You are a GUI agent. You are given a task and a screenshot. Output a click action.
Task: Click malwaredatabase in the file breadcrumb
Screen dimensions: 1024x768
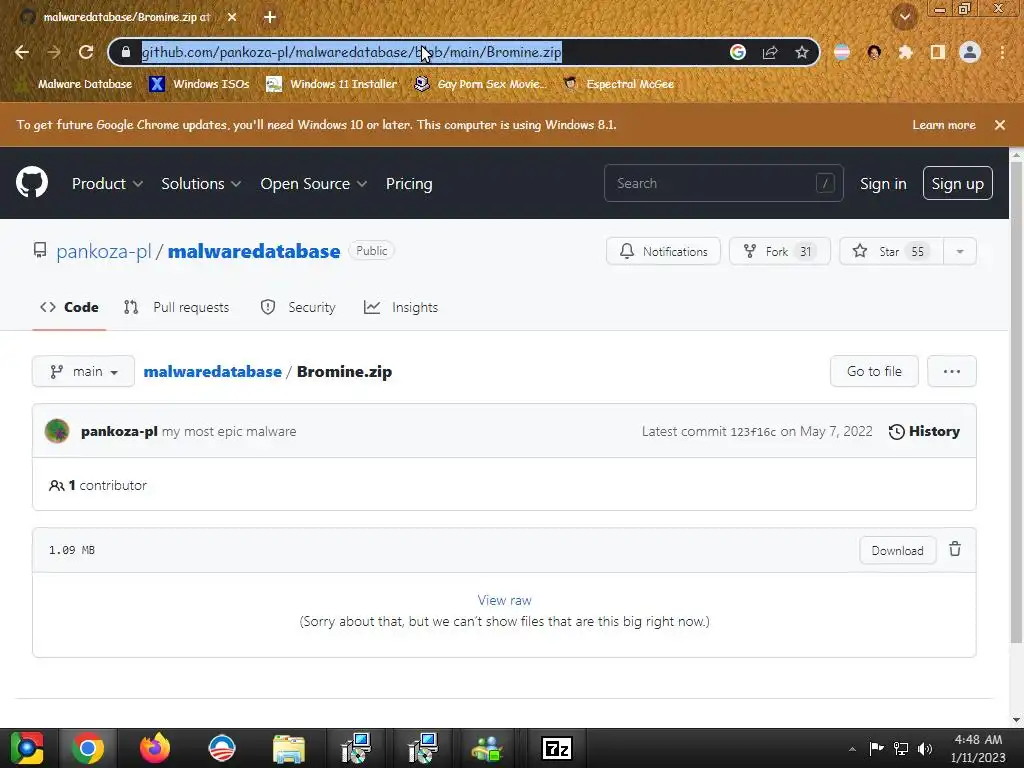click(213, 372)
